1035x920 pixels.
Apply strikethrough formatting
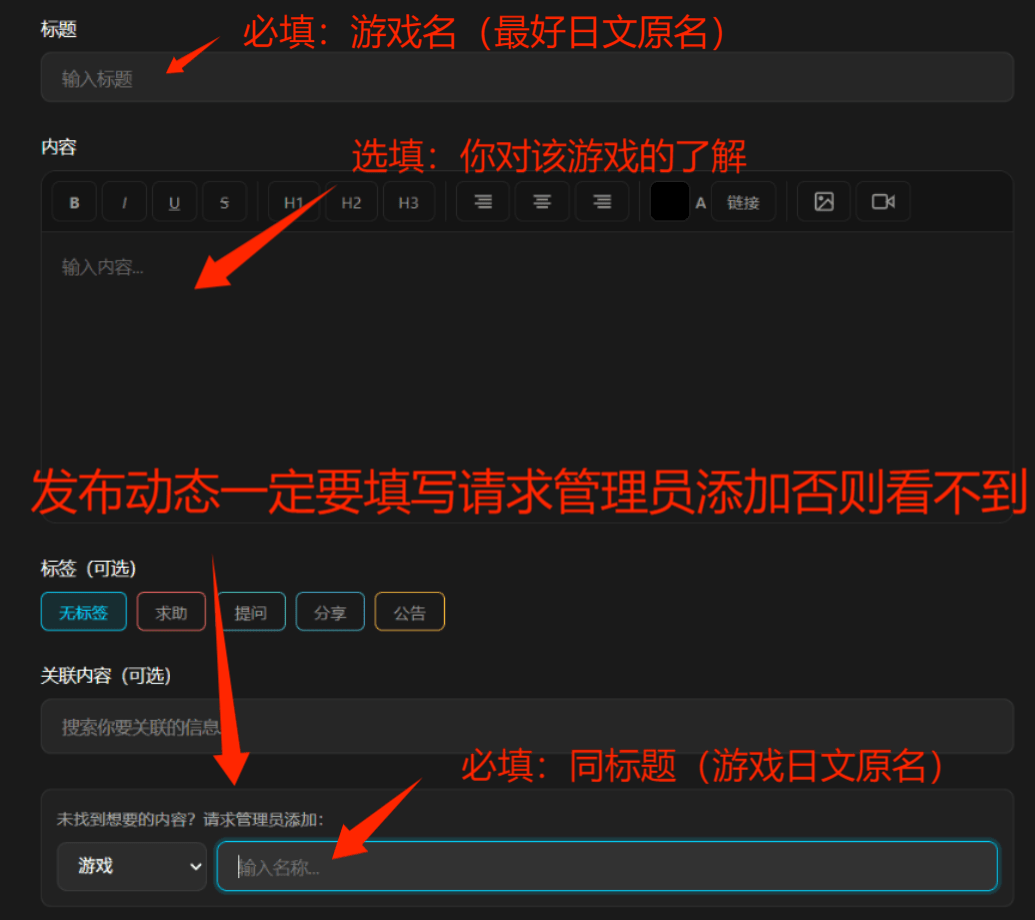224,202
